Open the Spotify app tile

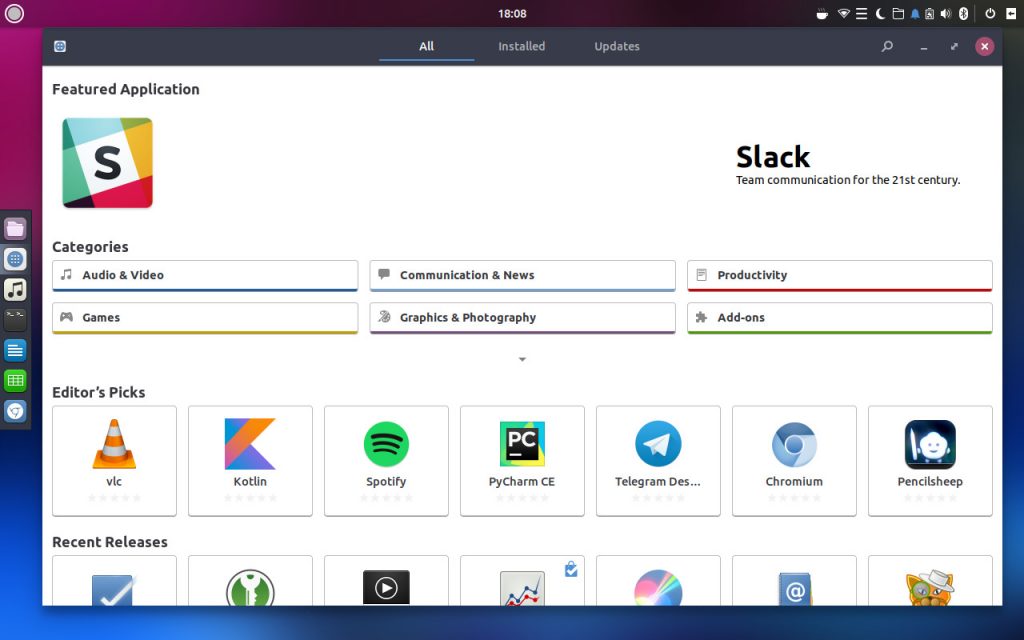tap(386, 460)
